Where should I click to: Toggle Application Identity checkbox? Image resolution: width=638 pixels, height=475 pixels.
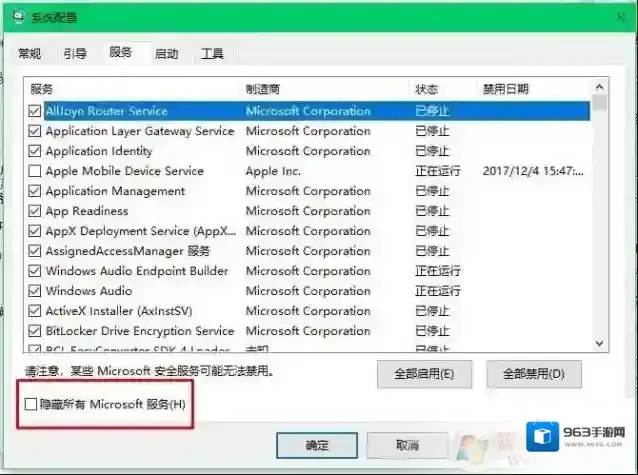[x=35, y=151]
